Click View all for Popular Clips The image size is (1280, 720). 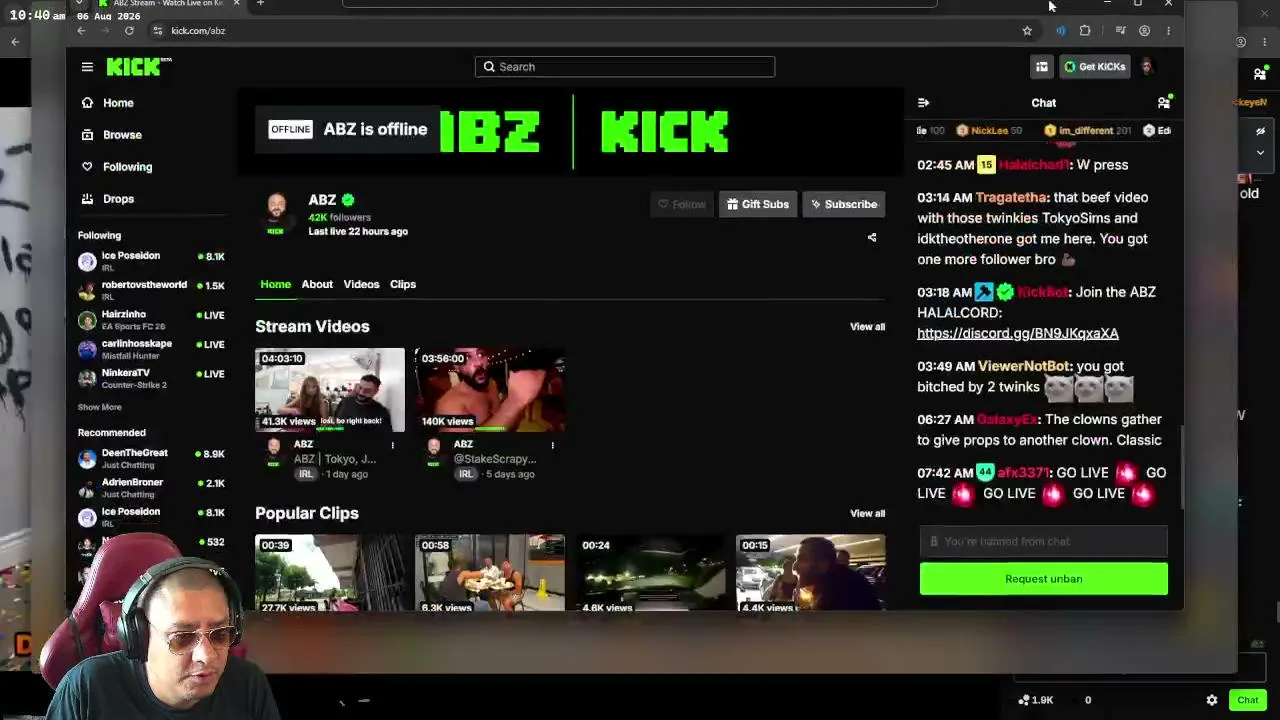click(x=867, y=514)
